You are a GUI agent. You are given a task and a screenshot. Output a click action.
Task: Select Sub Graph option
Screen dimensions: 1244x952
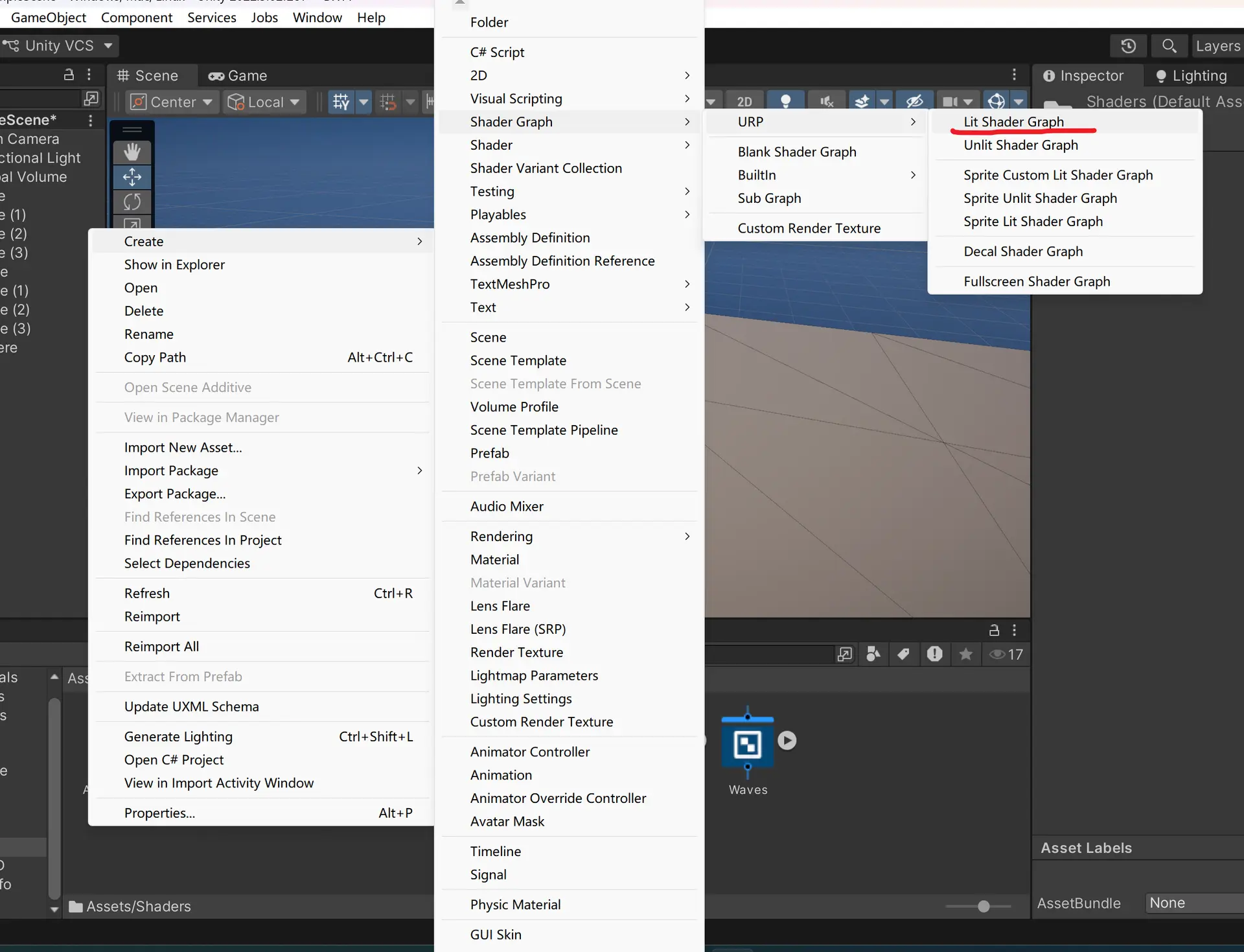point(815,198)
